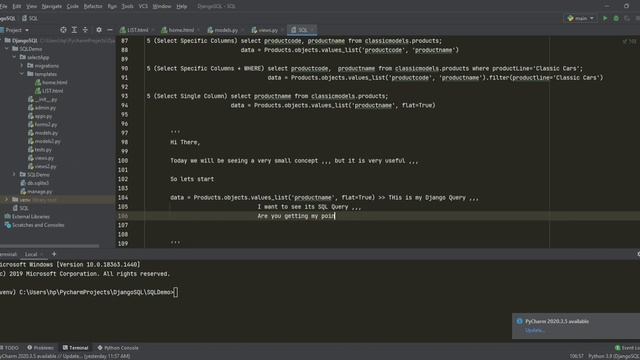Screen dimensions: 640x360
Task: Click Locate/Select Opened File target icon
Action: pyautogui.click(x=63, y=30)
